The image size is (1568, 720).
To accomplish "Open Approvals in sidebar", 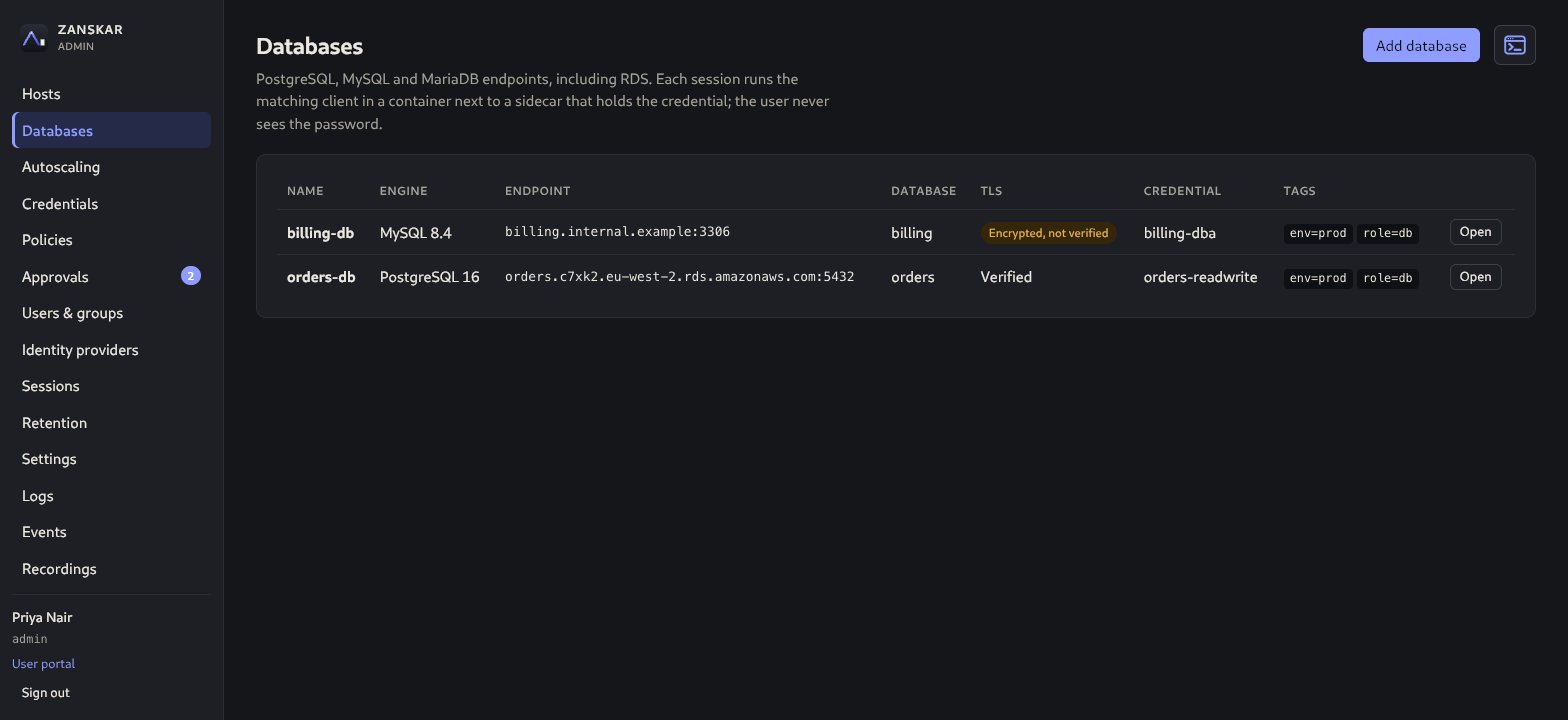I will pyautogui.click(x=111, y=276).
